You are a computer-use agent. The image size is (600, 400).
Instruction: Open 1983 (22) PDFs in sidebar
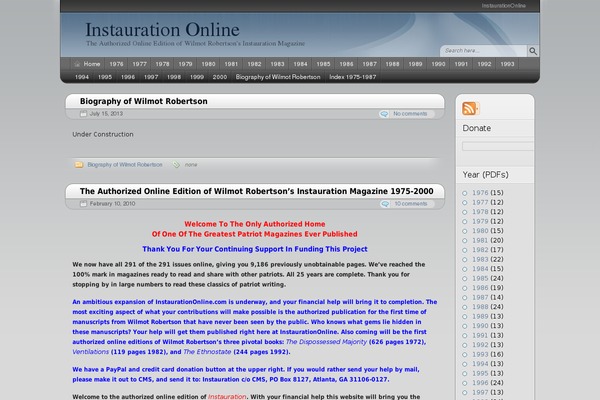coord(488,259)
